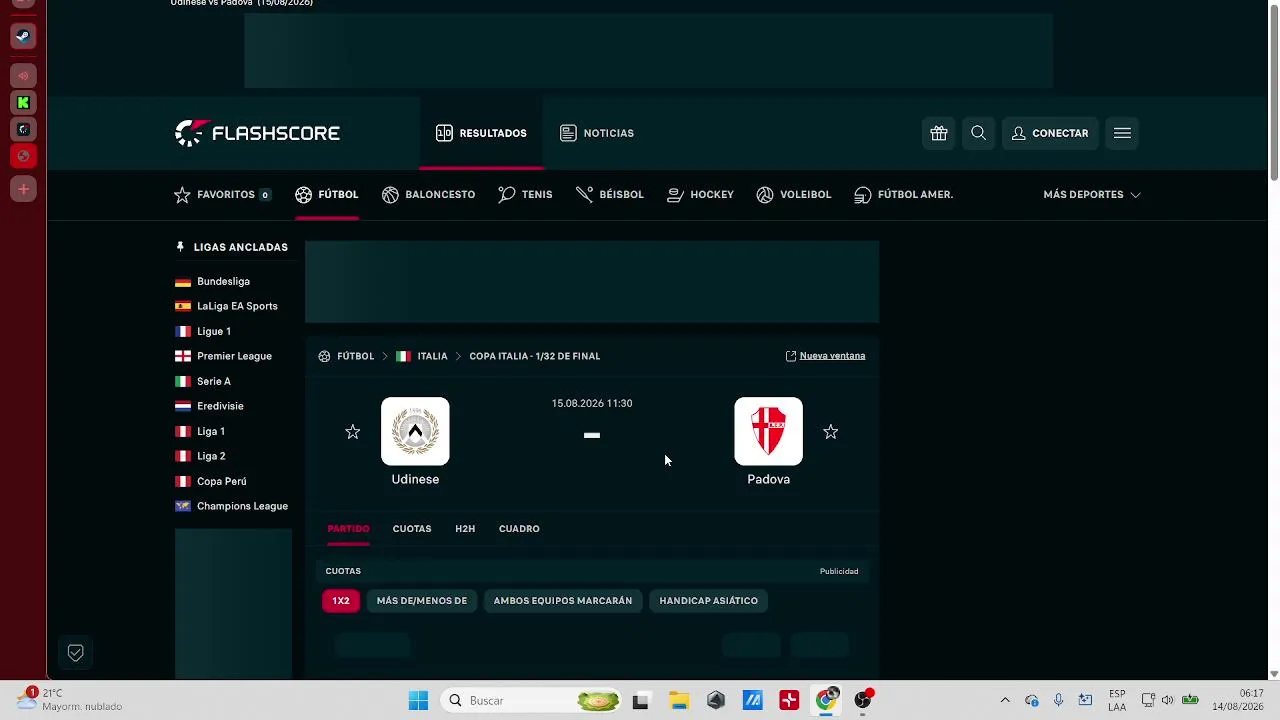
Task: Open the gift box rewards icon
Action: pos(938,133)
